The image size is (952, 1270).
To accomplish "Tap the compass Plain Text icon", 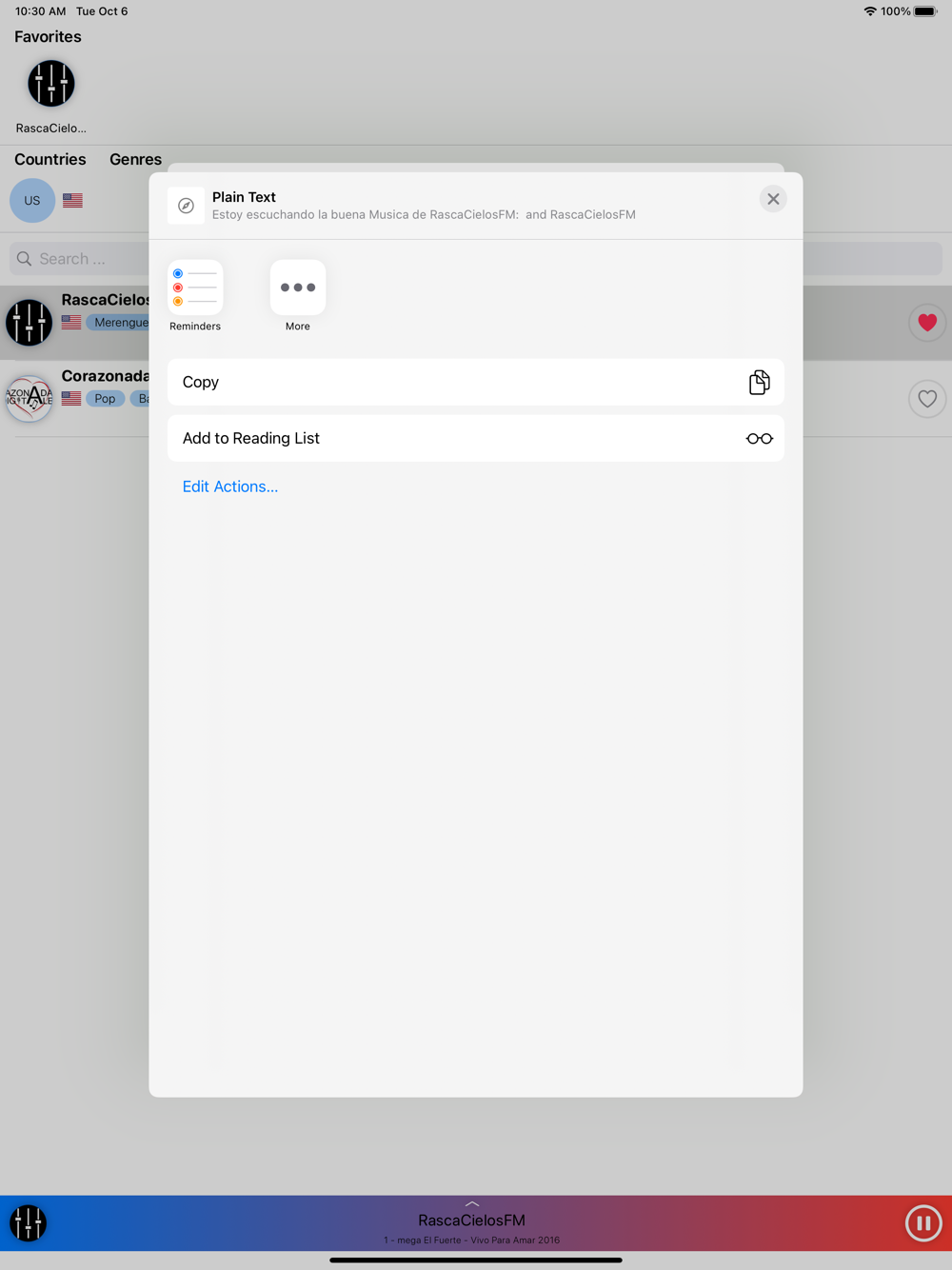I will [186, 206].
